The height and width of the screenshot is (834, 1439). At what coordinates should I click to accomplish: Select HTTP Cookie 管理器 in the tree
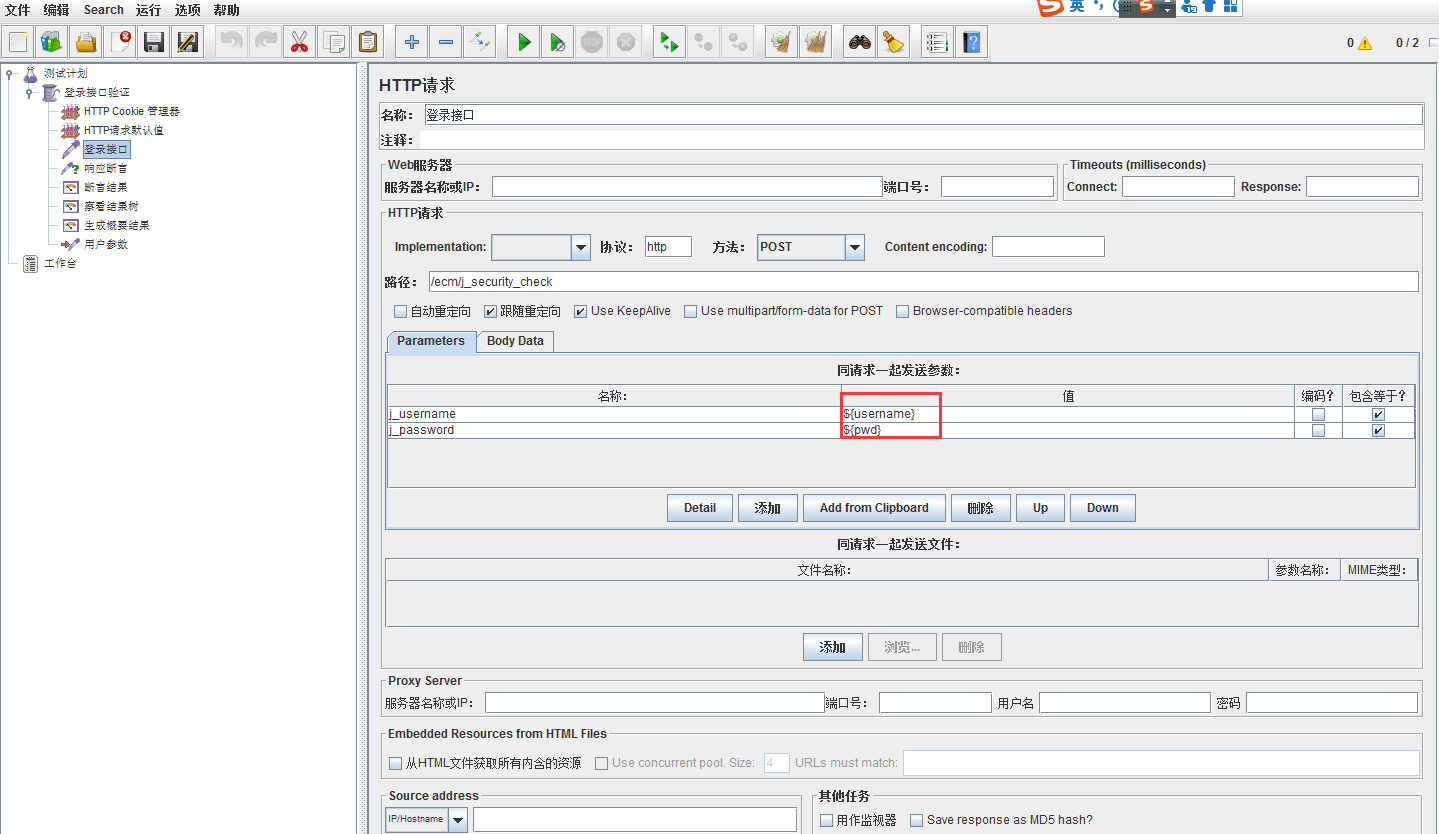pos(131,112)
